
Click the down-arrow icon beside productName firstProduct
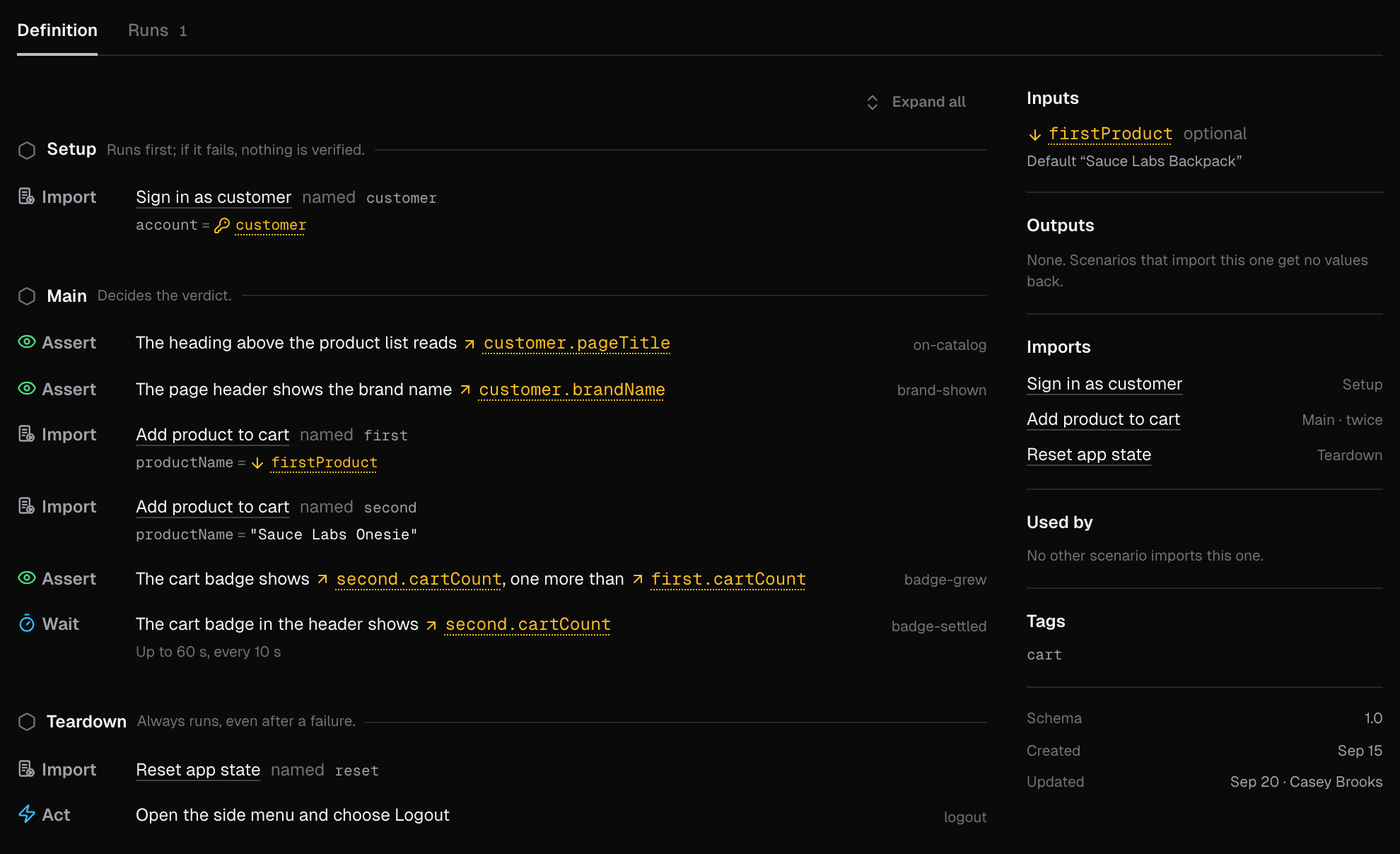[257, 463]
